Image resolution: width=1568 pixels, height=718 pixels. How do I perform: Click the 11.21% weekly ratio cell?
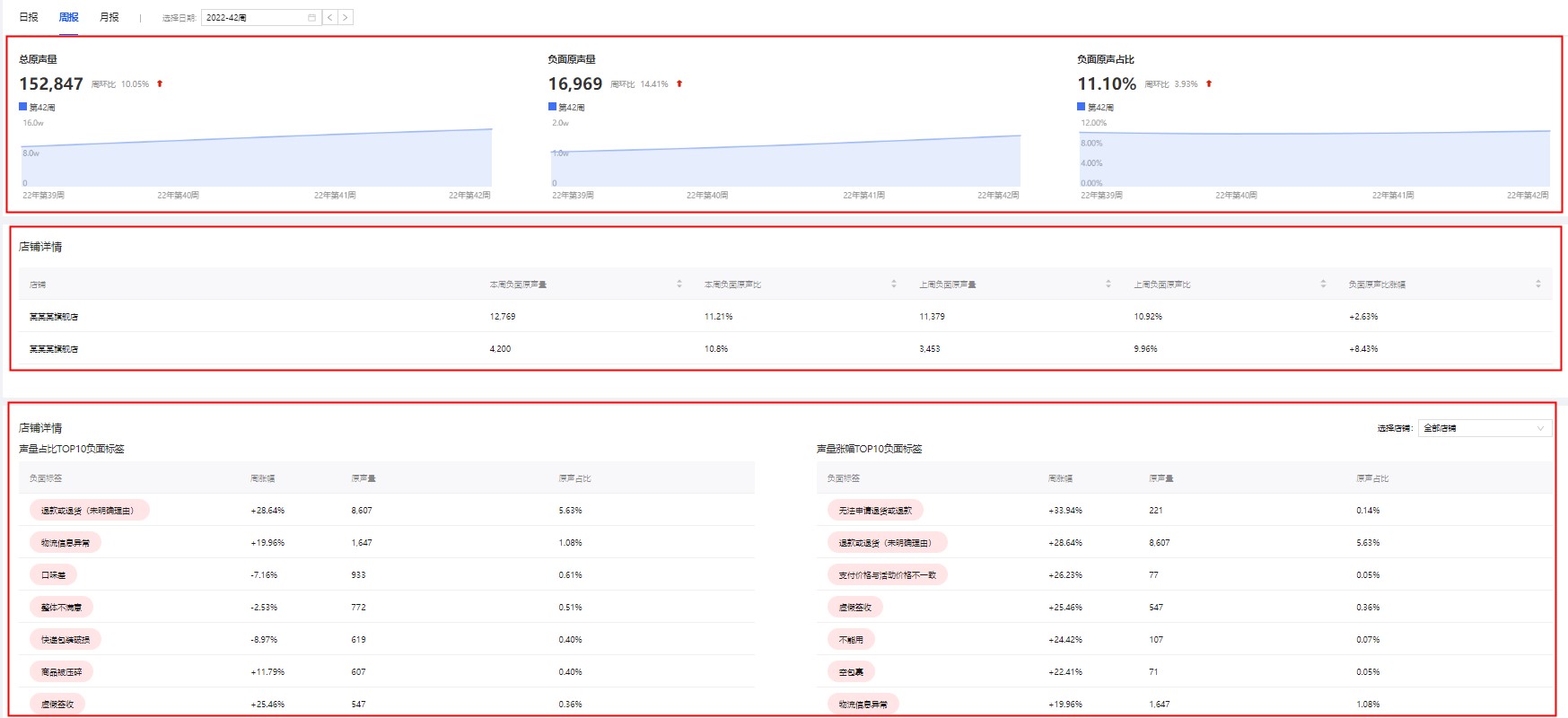pyautogui.click(x=718, y=316)
